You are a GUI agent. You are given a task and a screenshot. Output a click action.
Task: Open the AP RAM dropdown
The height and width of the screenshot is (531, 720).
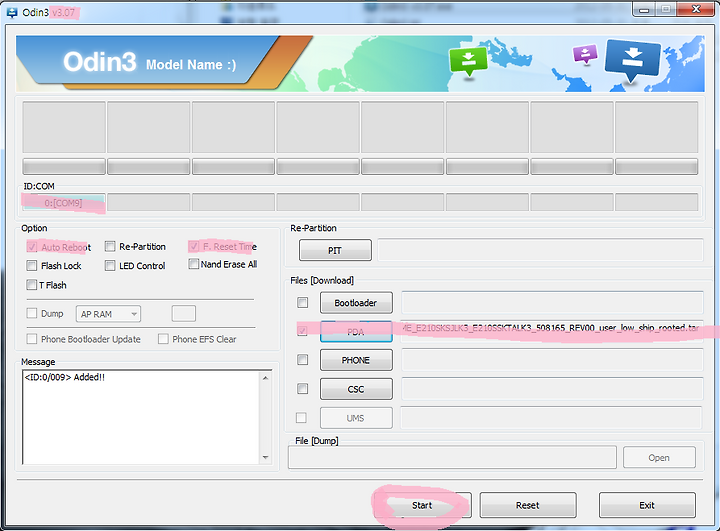[x=108, y=314]
